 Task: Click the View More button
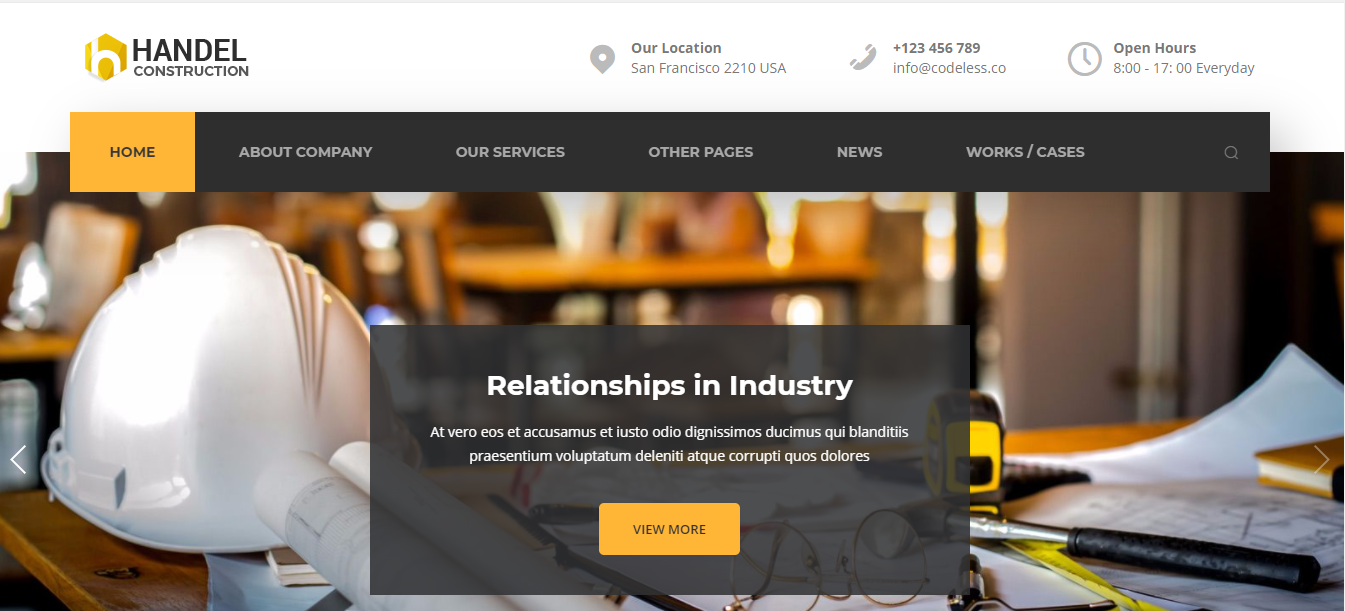tap(669, 529)
